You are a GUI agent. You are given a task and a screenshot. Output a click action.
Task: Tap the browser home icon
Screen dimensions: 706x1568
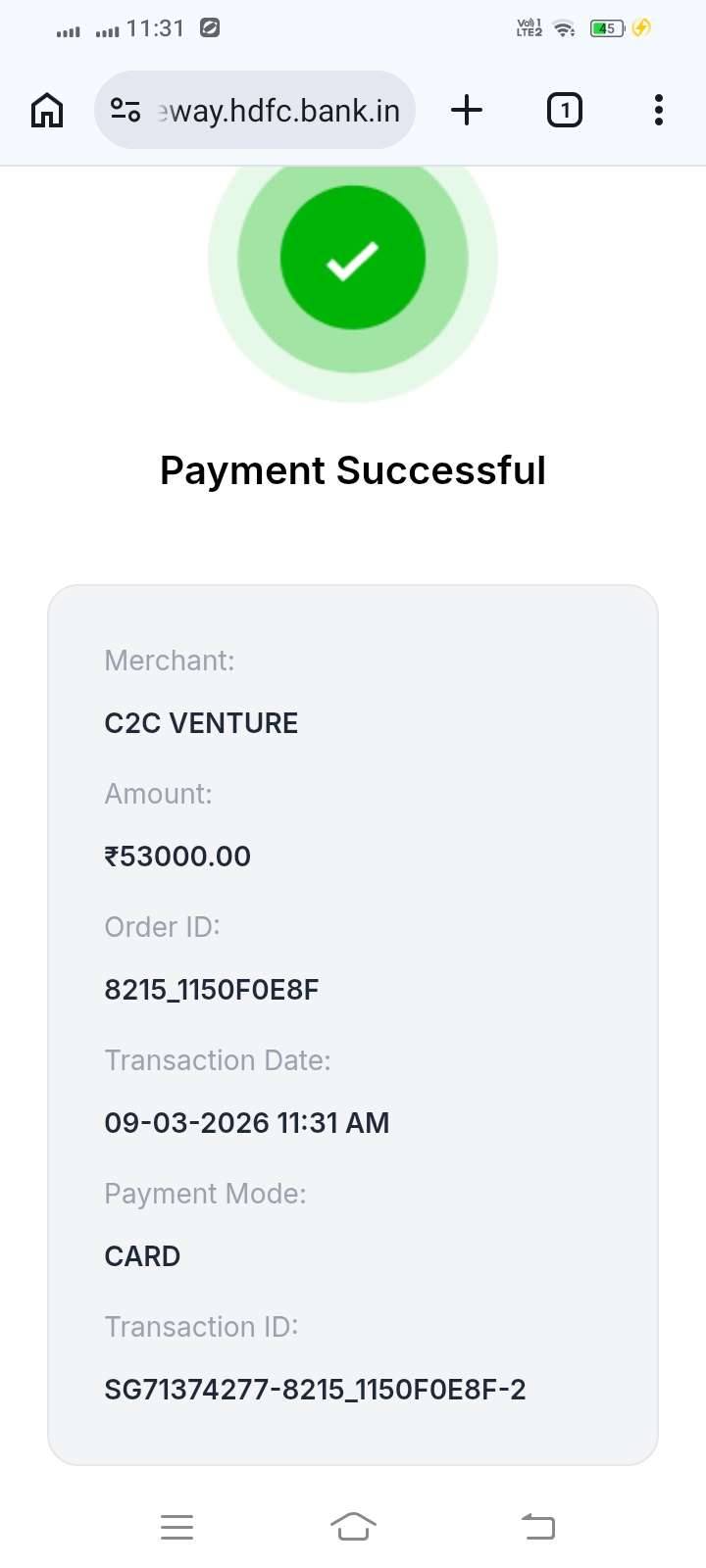point(47,110)
